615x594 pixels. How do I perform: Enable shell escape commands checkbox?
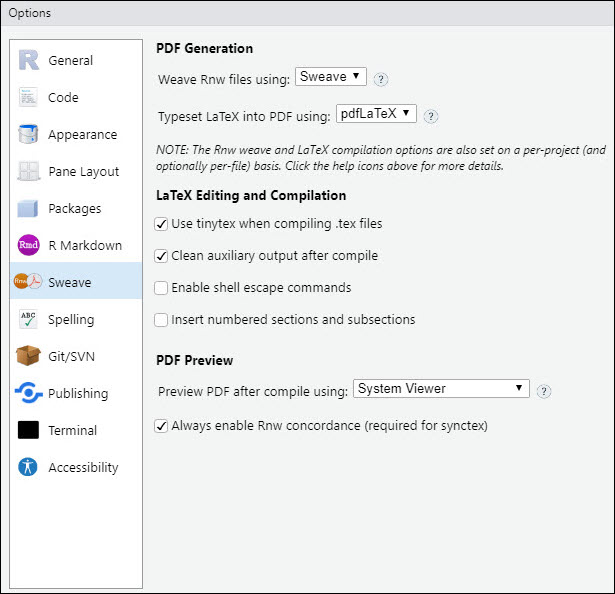coord(162,288)
